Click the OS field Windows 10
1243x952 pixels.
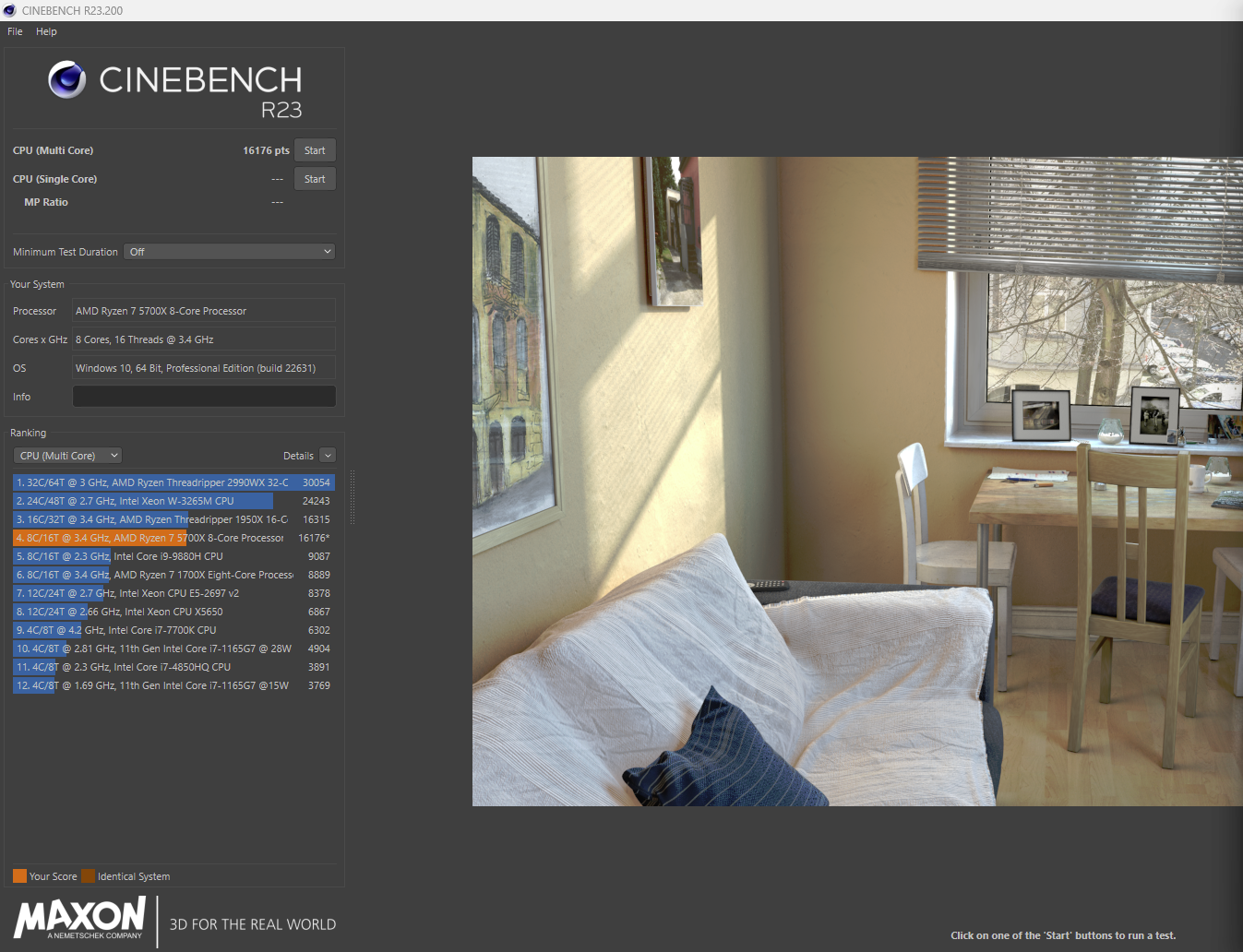[204, 368]
